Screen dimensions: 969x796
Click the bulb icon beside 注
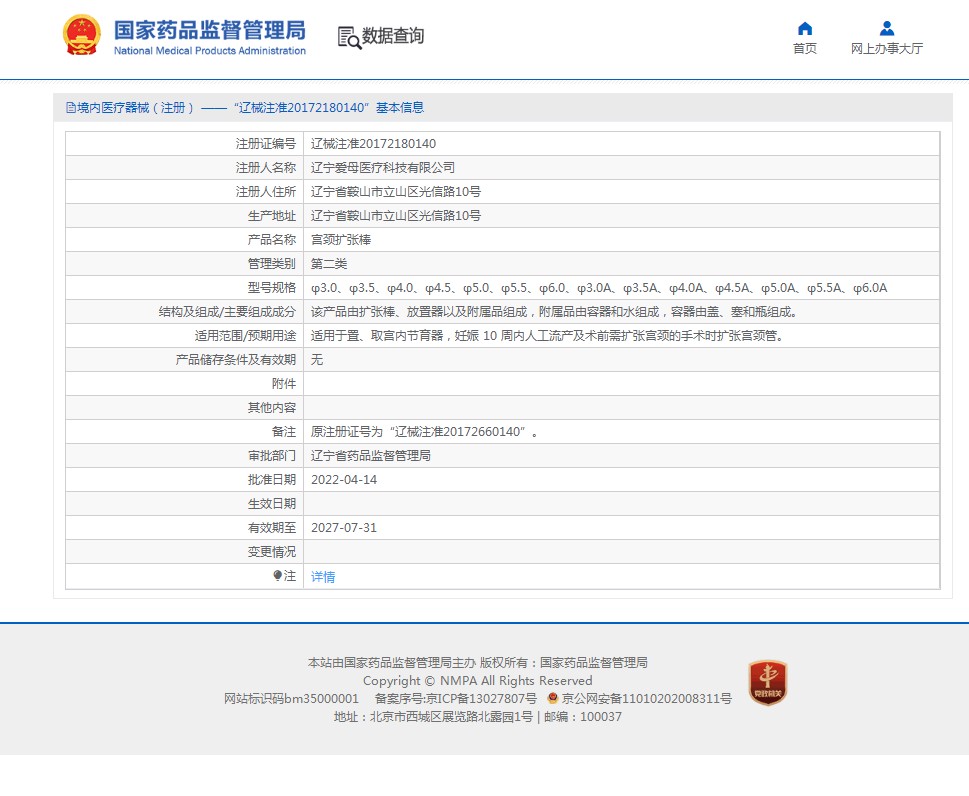(x=277, y=575)
